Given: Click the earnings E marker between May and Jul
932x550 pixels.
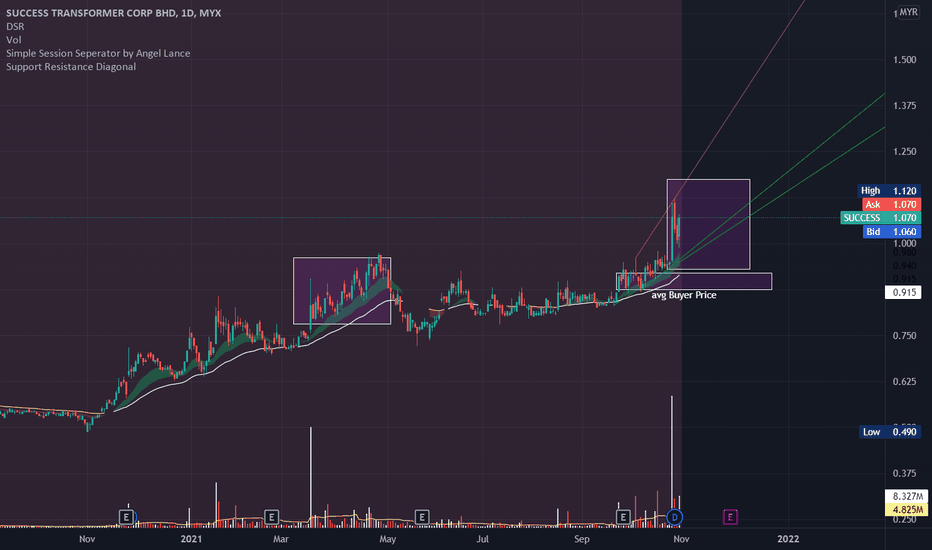Looking at the screenshot, I should point(421,517).
